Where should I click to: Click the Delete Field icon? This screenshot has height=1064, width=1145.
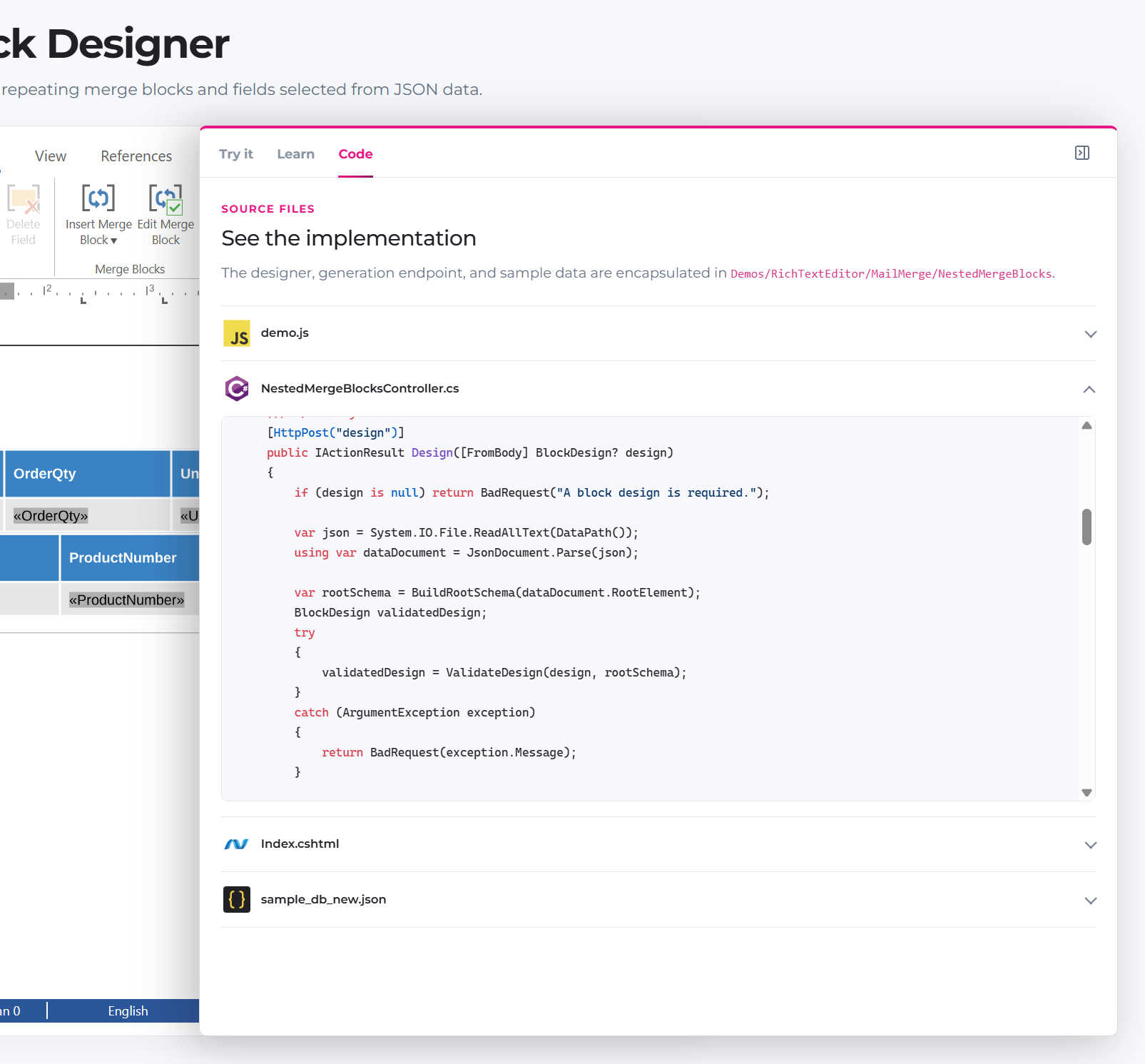tap(24, 199)
